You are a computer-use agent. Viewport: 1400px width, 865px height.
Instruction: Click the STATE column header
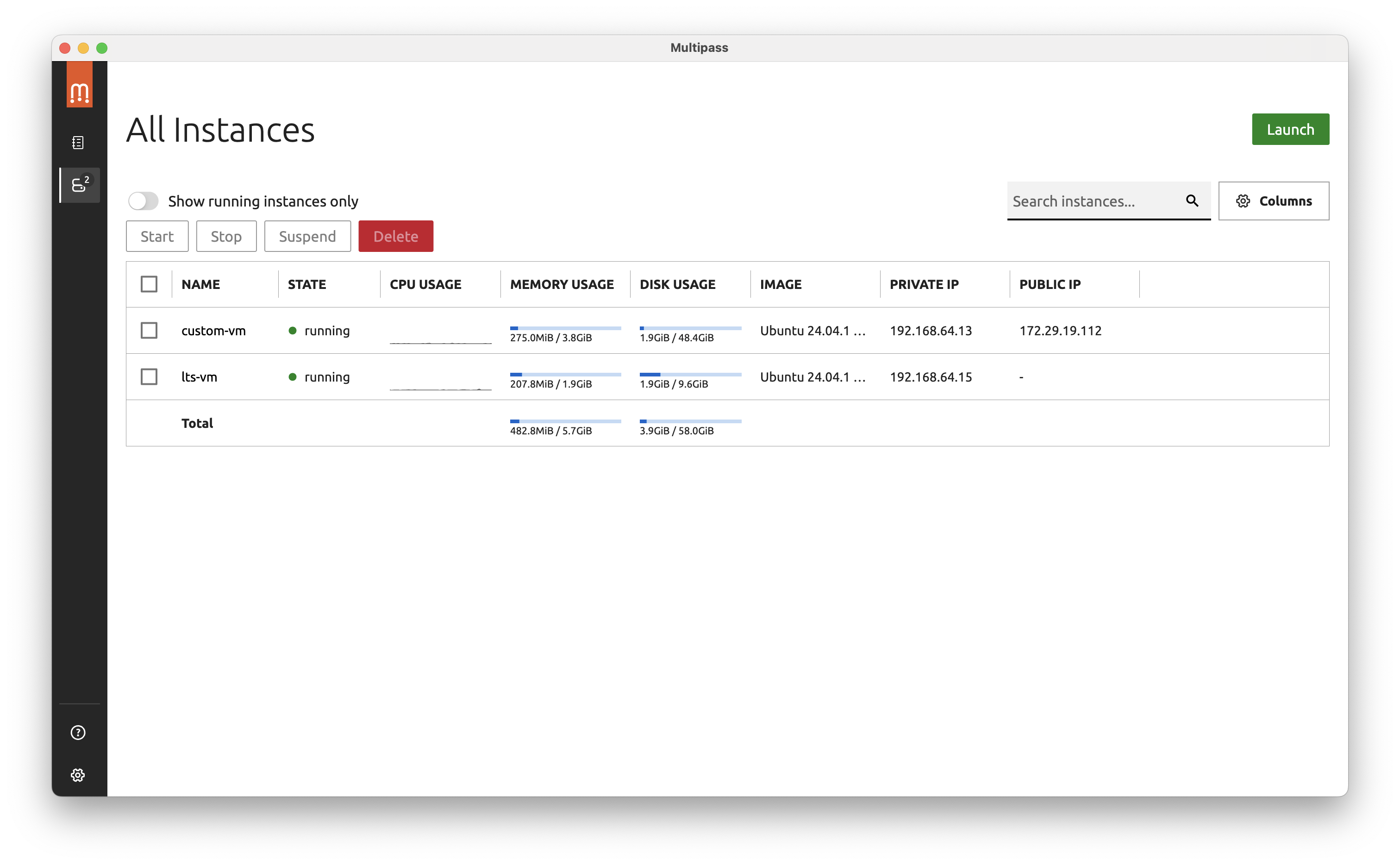coord(307,284)
